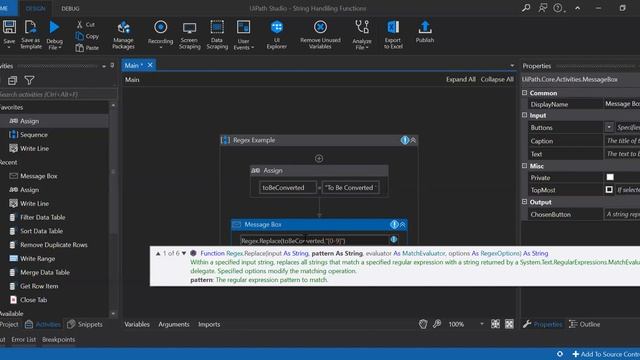
Task: Switch to the DESIGN ribbon tab
Action: 36,8
